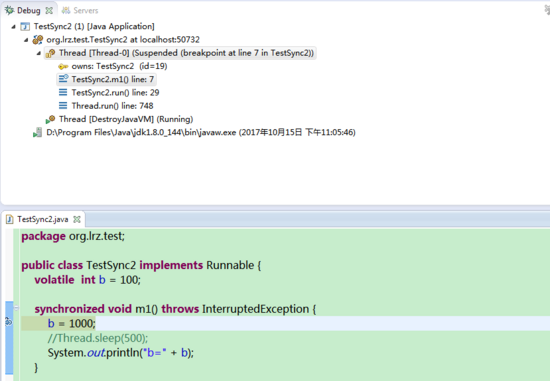Screen dimensions: 550x381
Task: Switch to the Servers tab
Action: coord(80,11)
